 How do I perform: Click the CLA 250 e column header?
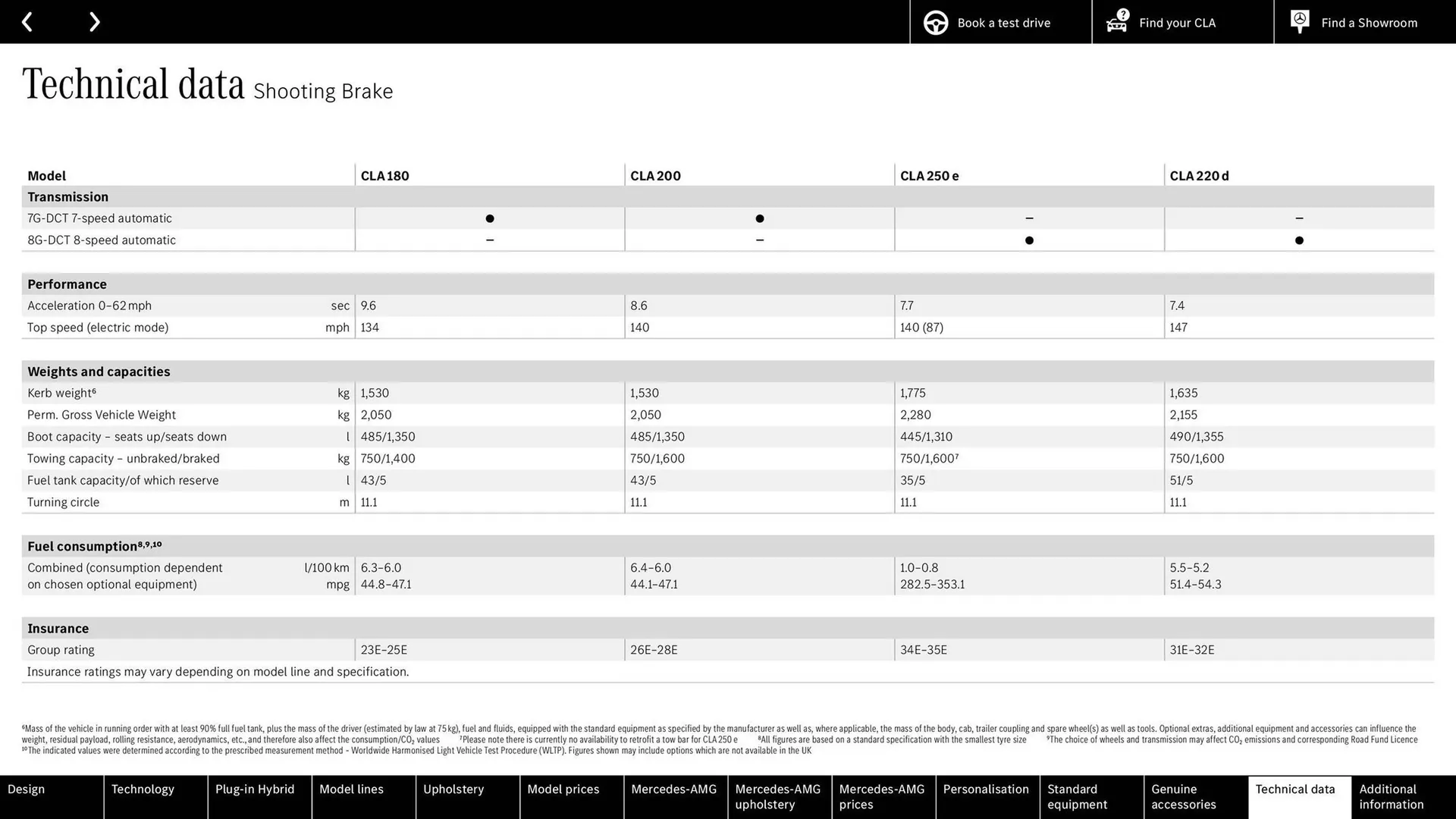pyautogui.click(x=928, y=175)
